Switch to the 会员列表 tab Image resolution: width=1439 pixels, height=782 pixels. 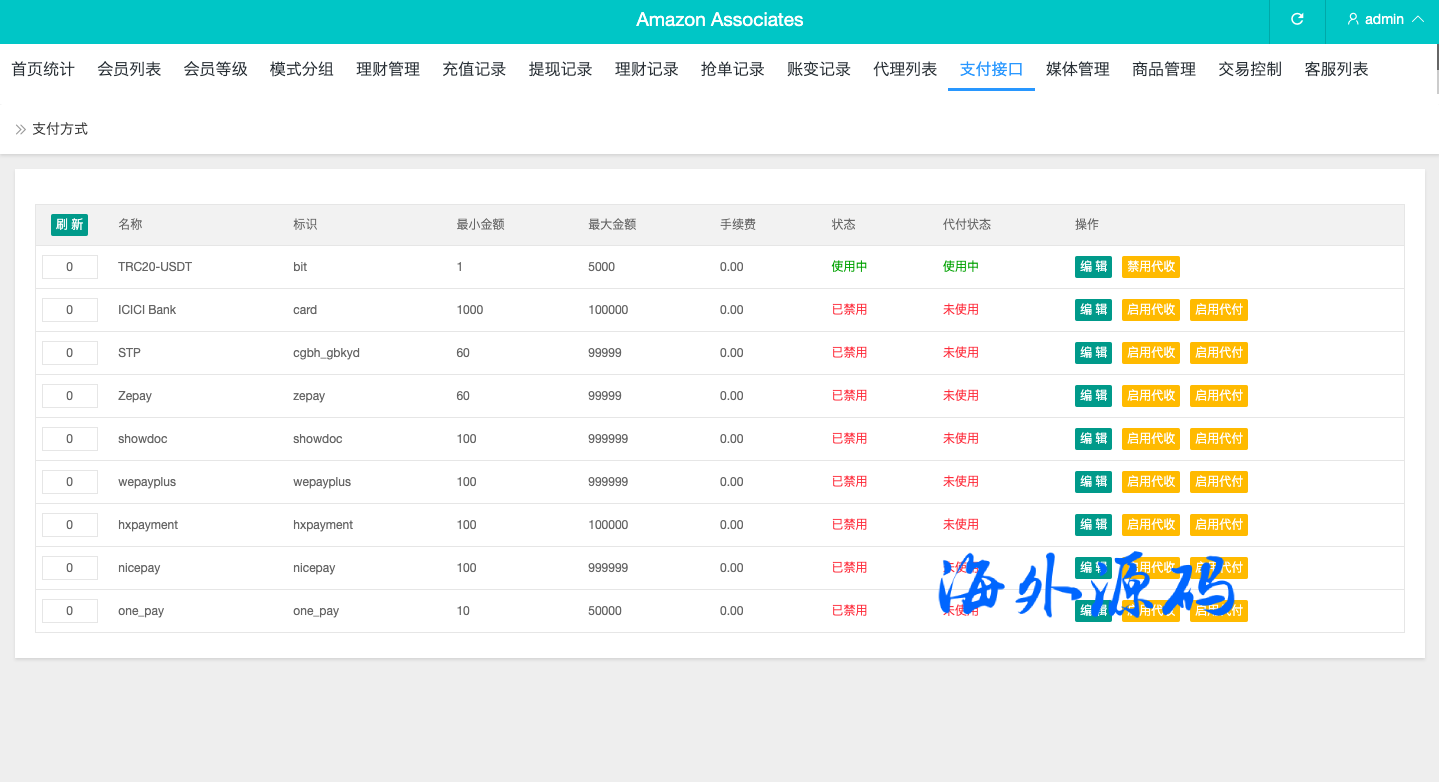pyautogui.click(x=129, y=69)
